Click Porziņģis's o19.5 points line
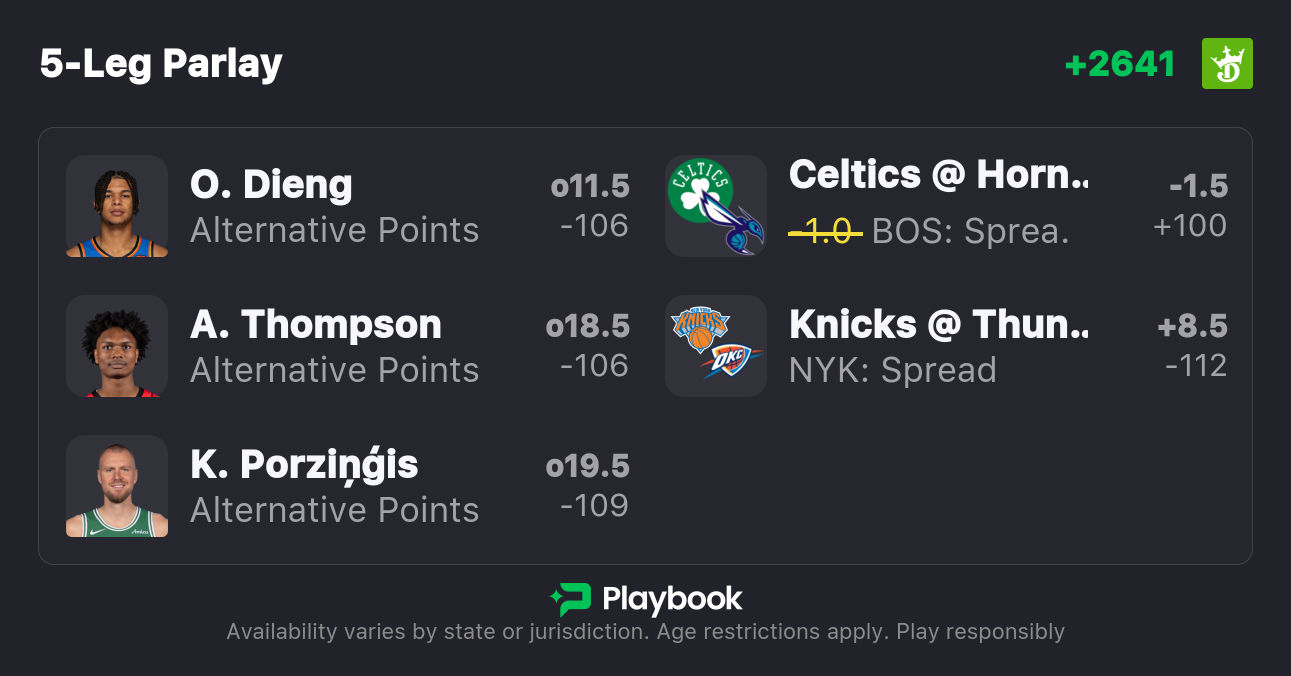The width and height of the screenshot is (1291, 676). click(588, 466)
